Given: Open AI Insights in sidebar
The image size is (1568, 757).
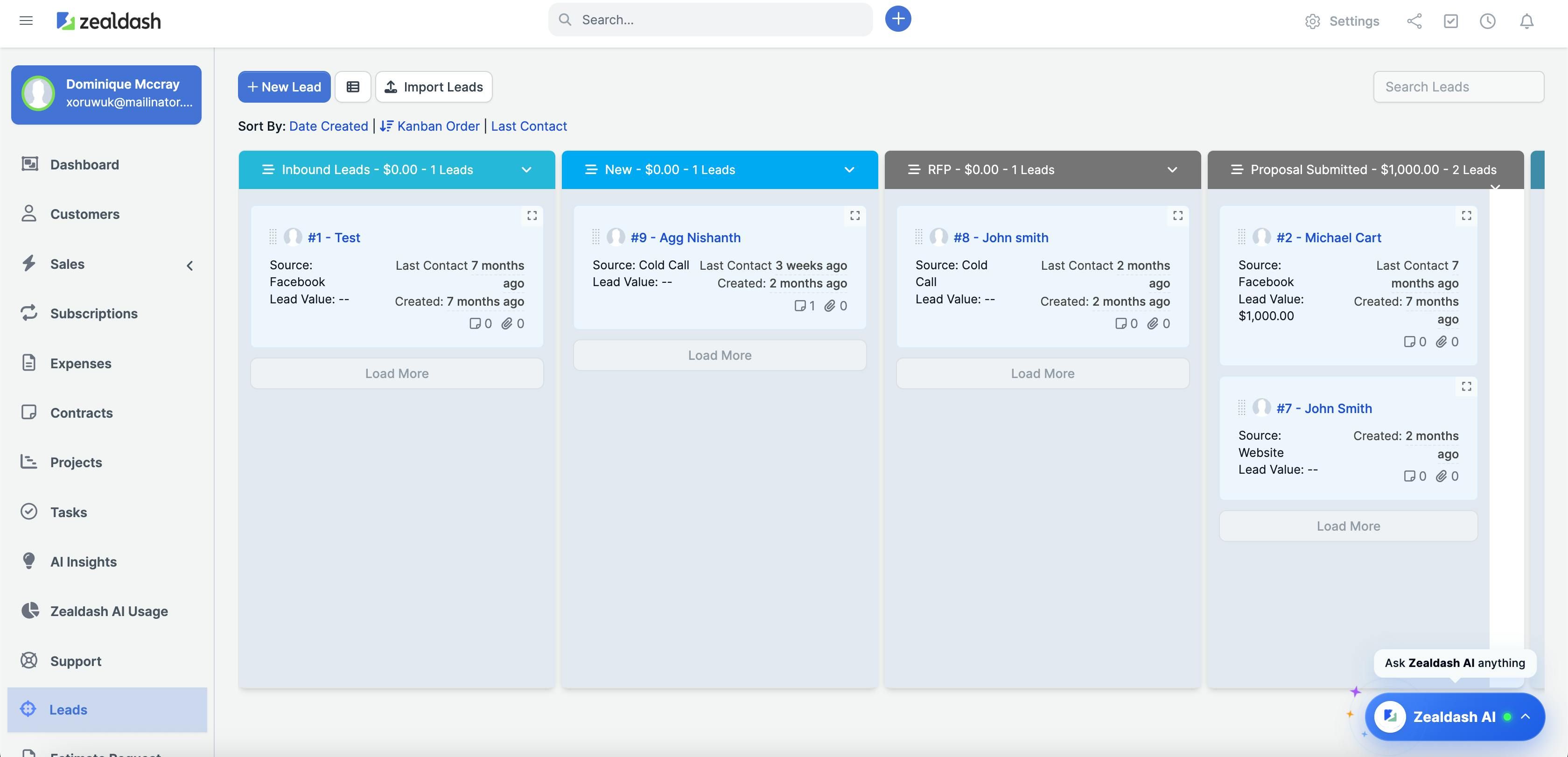Looking at the screenshot, I should pos(107,561).
